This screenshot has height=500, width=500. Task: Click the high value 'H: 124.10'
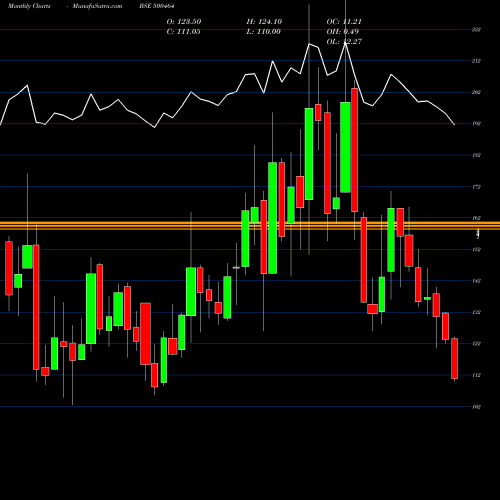click(x=264, y=22)
